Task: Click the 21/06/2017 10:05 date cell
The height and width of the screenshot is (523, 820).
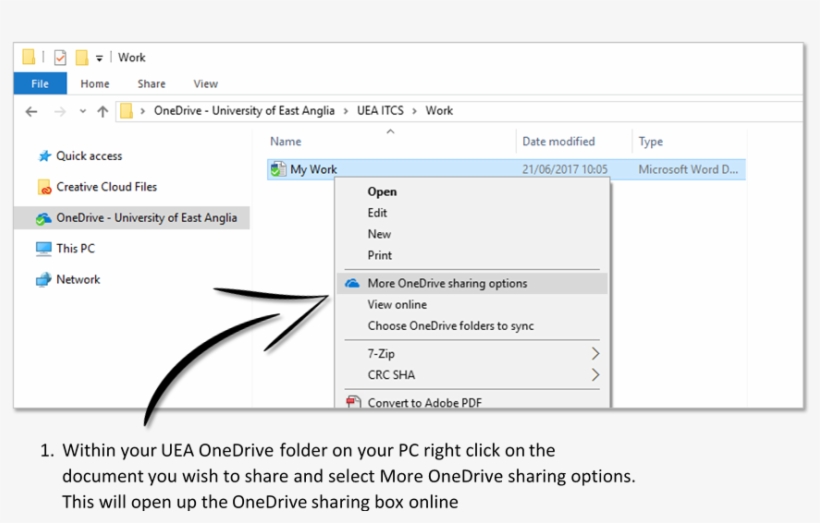Action: pyautogui.click(x=565, y=169)
